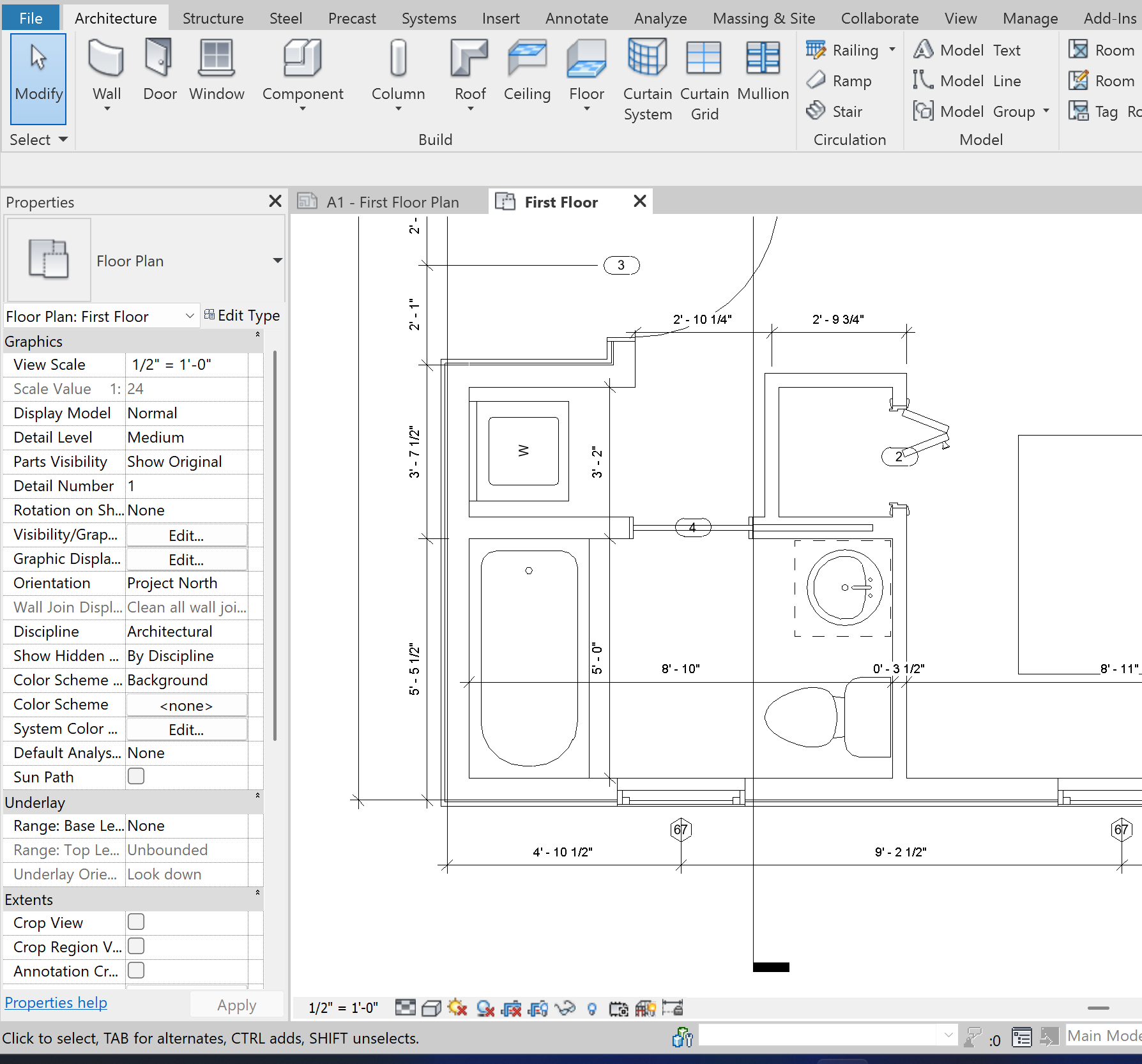Collapse the Extents section

[x=257, y=892]
